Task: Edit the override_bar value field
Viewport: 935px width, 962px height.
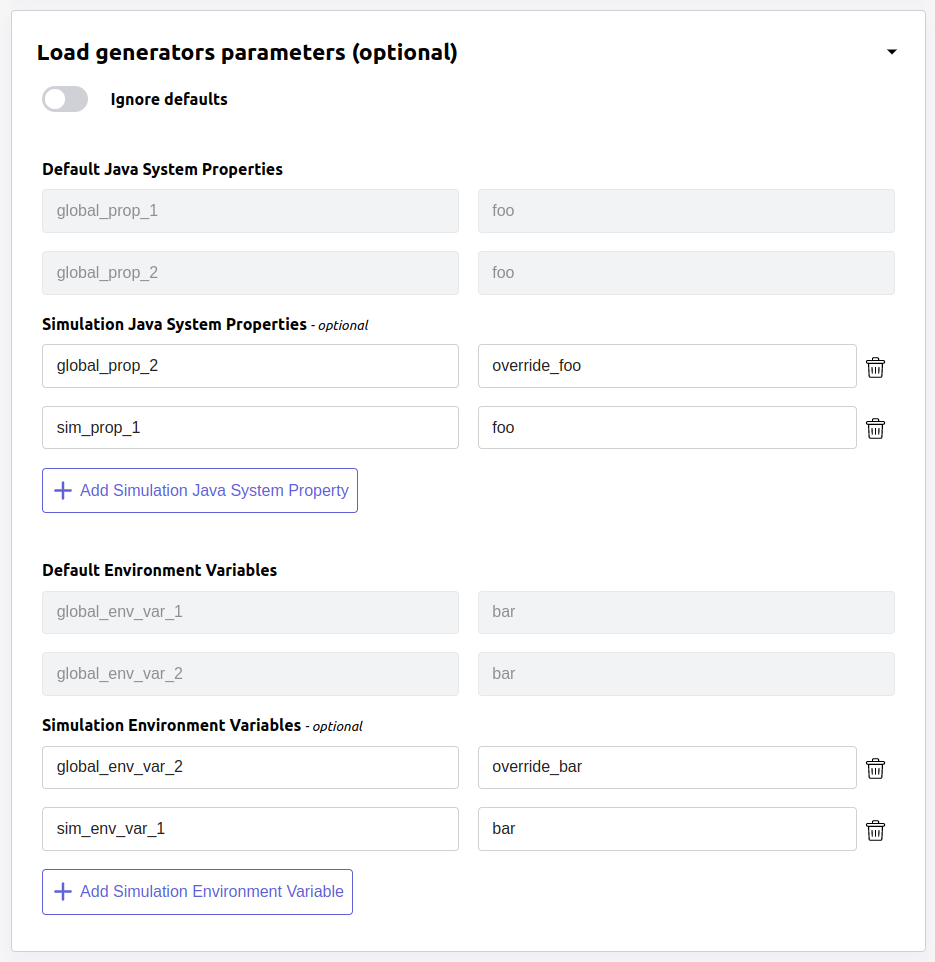Action: click(667, 767)
